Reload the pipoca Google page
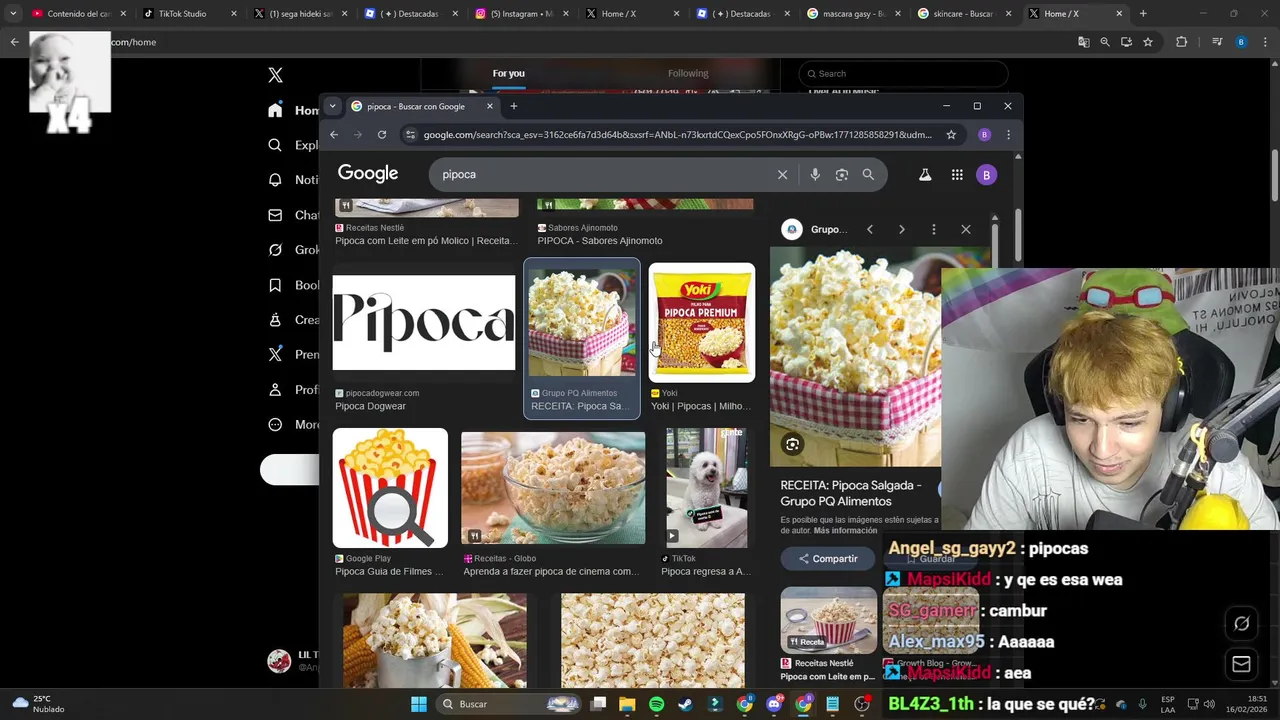 [x=382, y=135]
